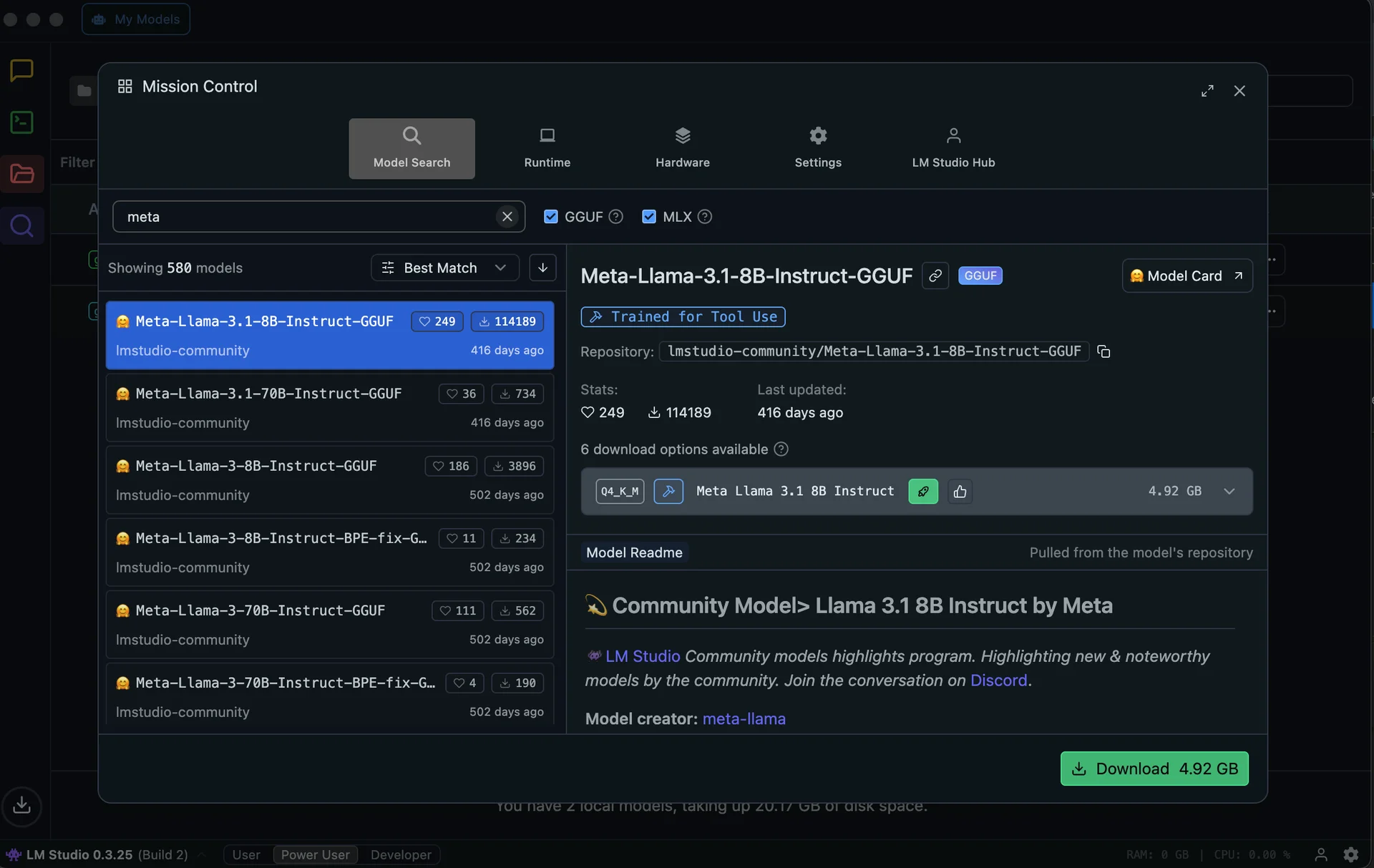1374x868 pixels.
Task: Follow the meta-llama model creator link
Action: (x=744, y=718)
